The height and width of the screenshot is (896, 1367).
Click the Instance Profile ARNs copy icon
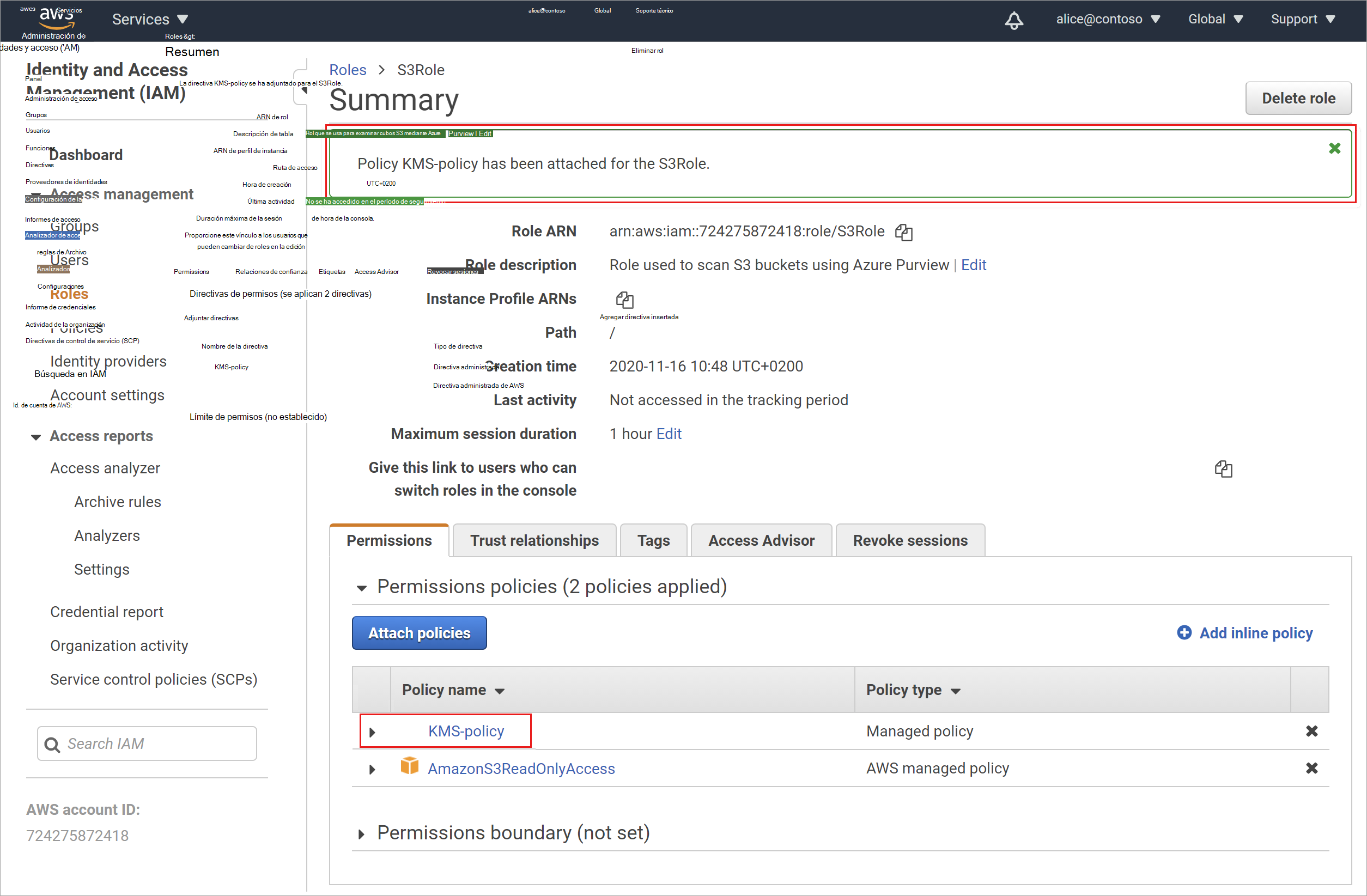624,299
